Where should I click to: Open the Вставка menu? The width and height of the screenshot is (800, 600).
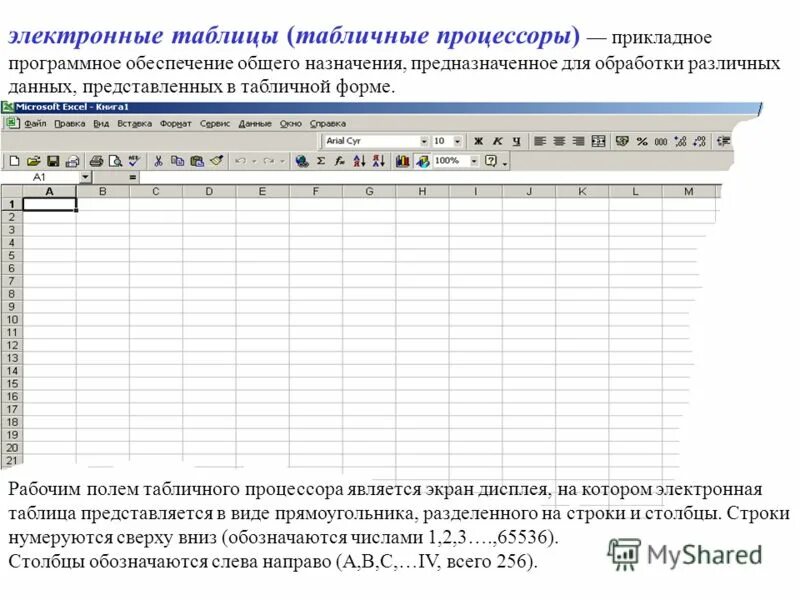(135, 123)
